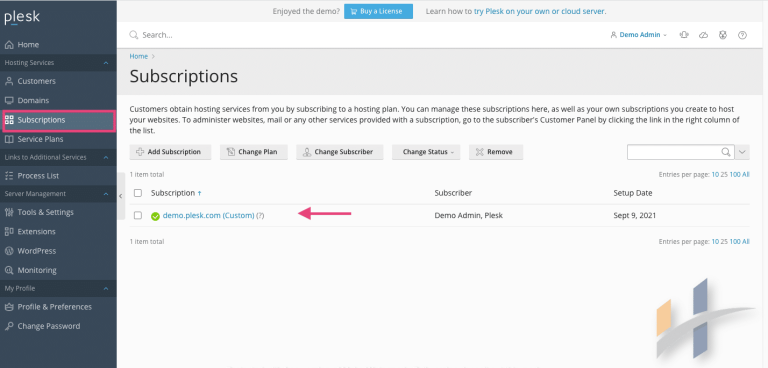Click Home breadcrumb link
This screenshot has height=368, width=768.
139,56
